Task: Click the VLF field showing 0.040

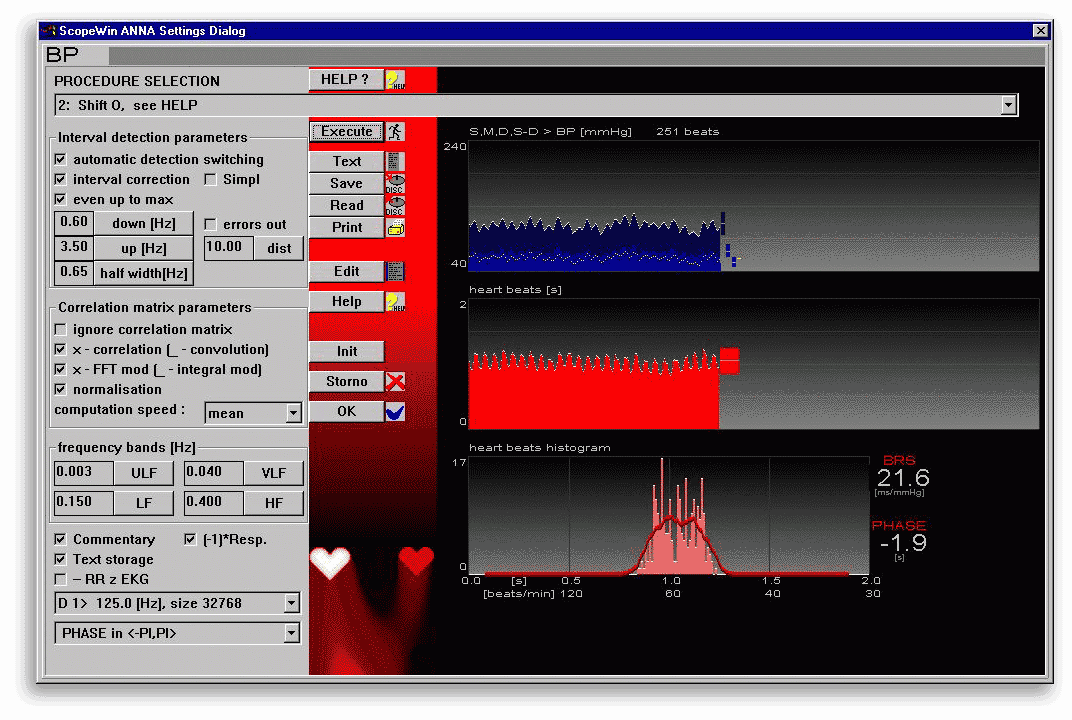Action: coord(214,472)
